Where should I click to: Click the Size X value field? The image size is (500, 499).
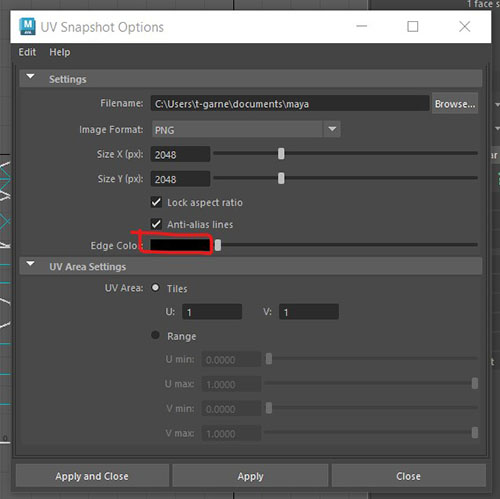click(x=180, y=154)
